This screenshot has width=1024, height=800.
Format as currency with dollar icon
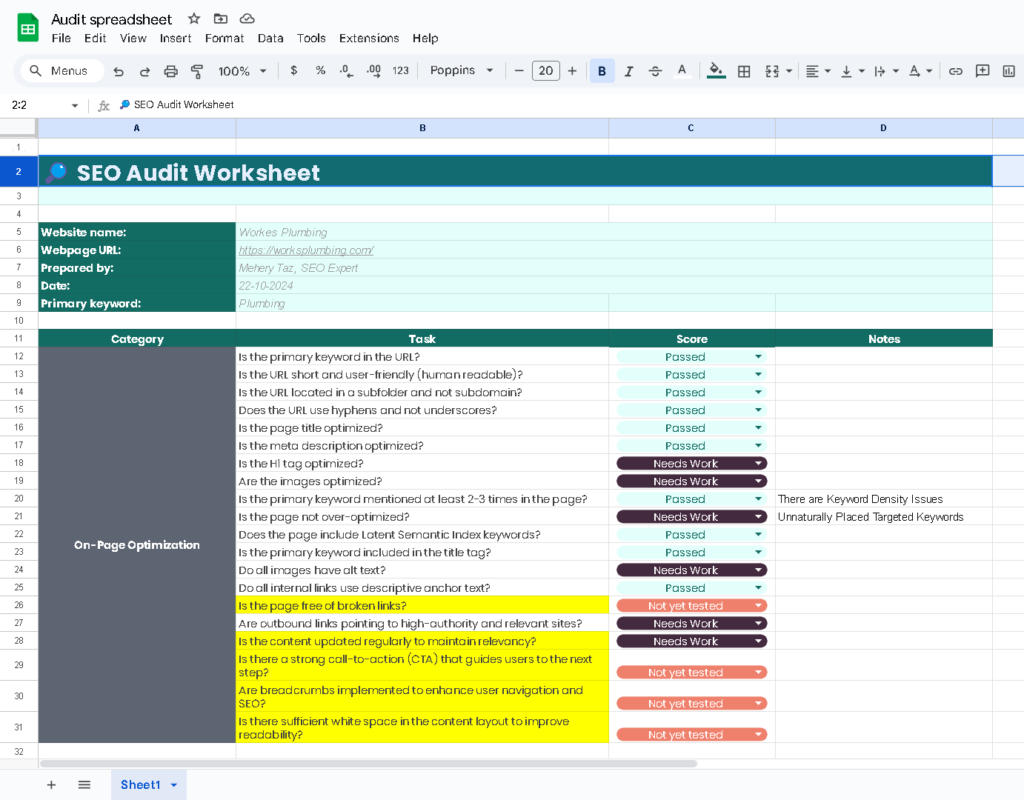(x=294, y=71)
